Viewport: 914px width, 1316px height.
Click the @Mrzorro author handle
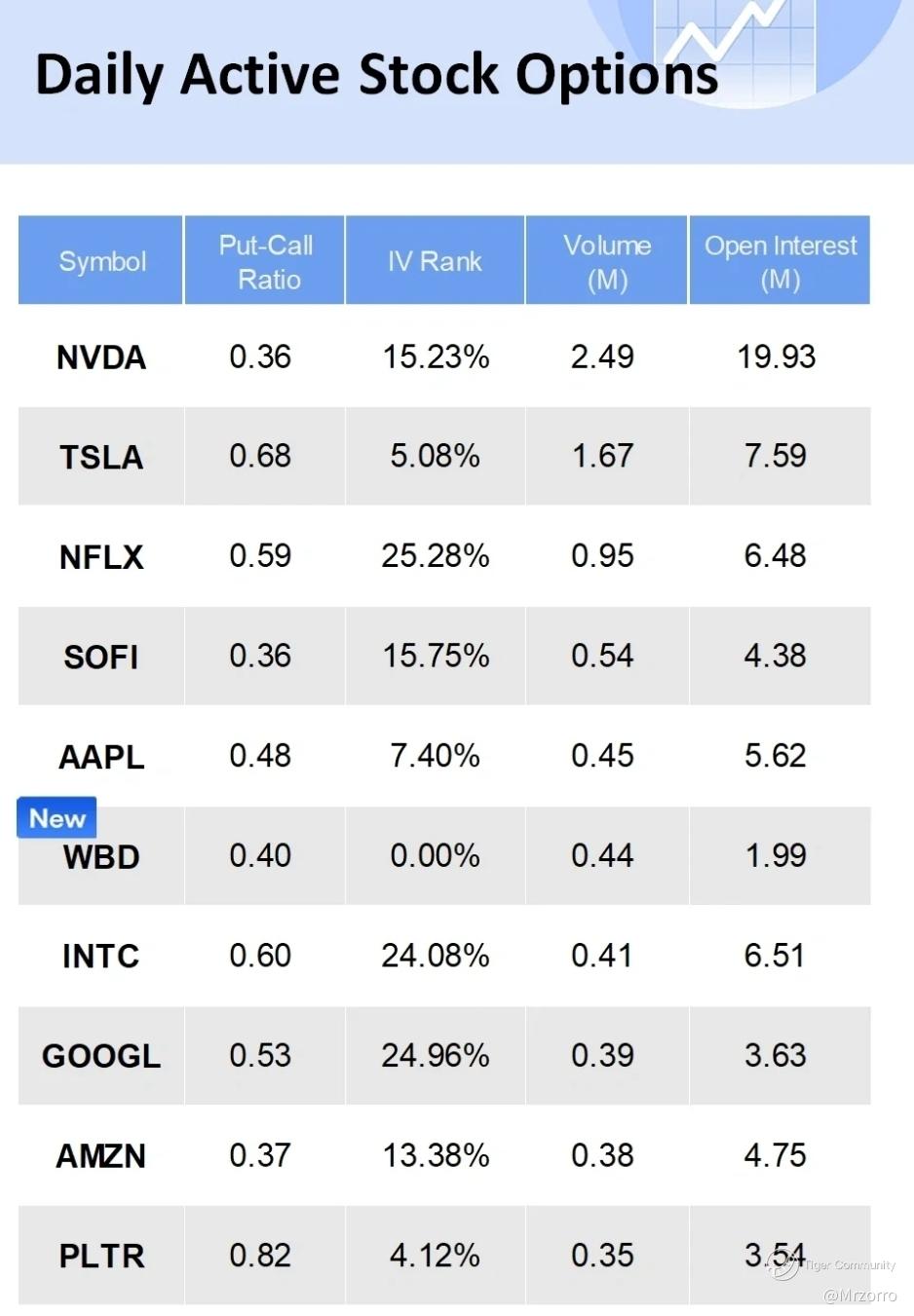tap(859, 1296)
